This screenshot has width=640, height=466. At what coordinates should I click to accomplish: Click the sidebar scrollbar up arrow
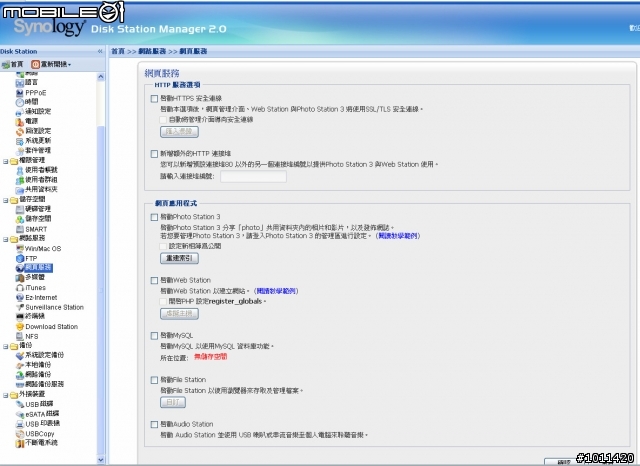pos(101,77)
